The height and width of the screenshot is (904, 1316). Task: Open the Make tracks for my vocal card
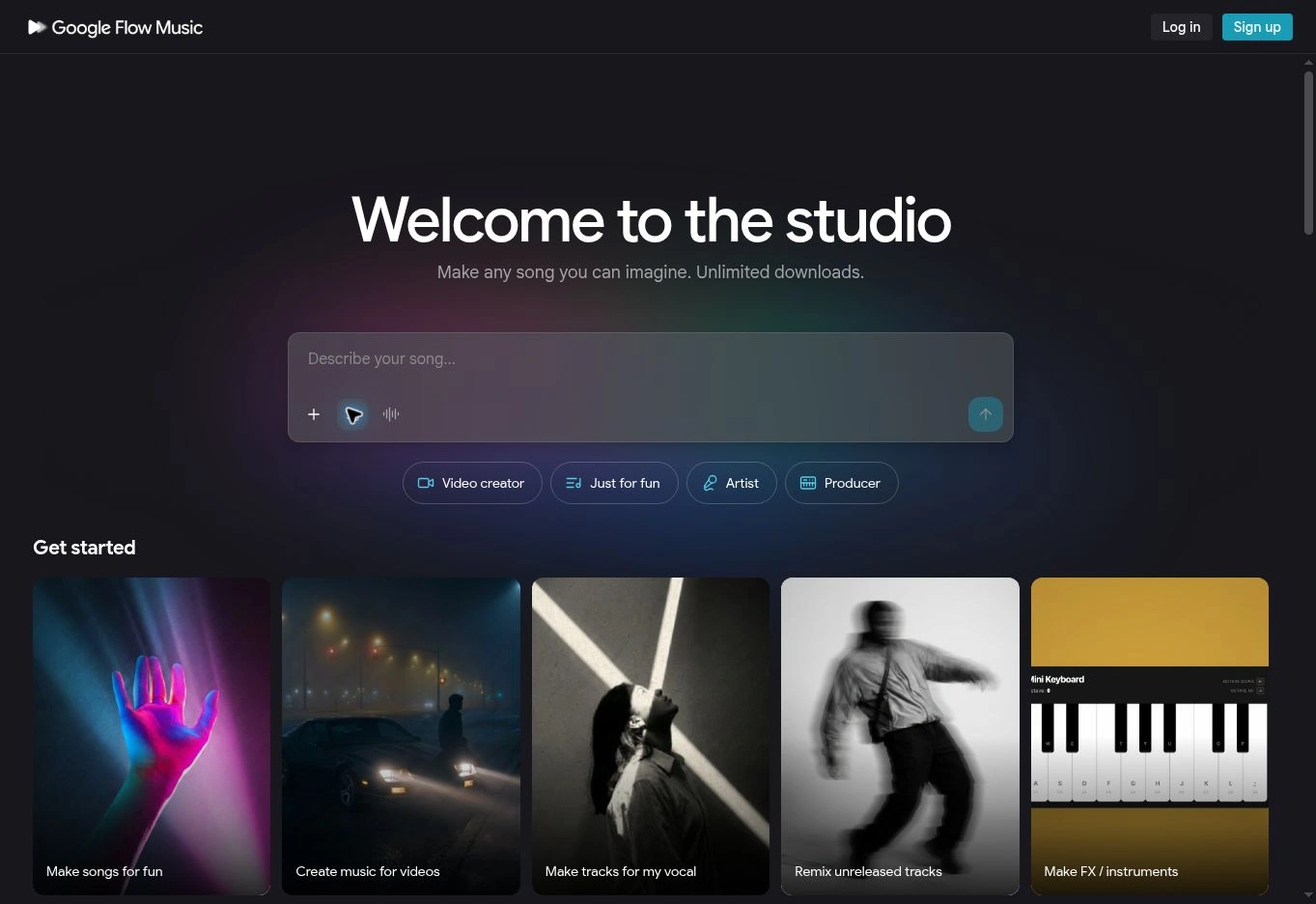click(651, 736)
